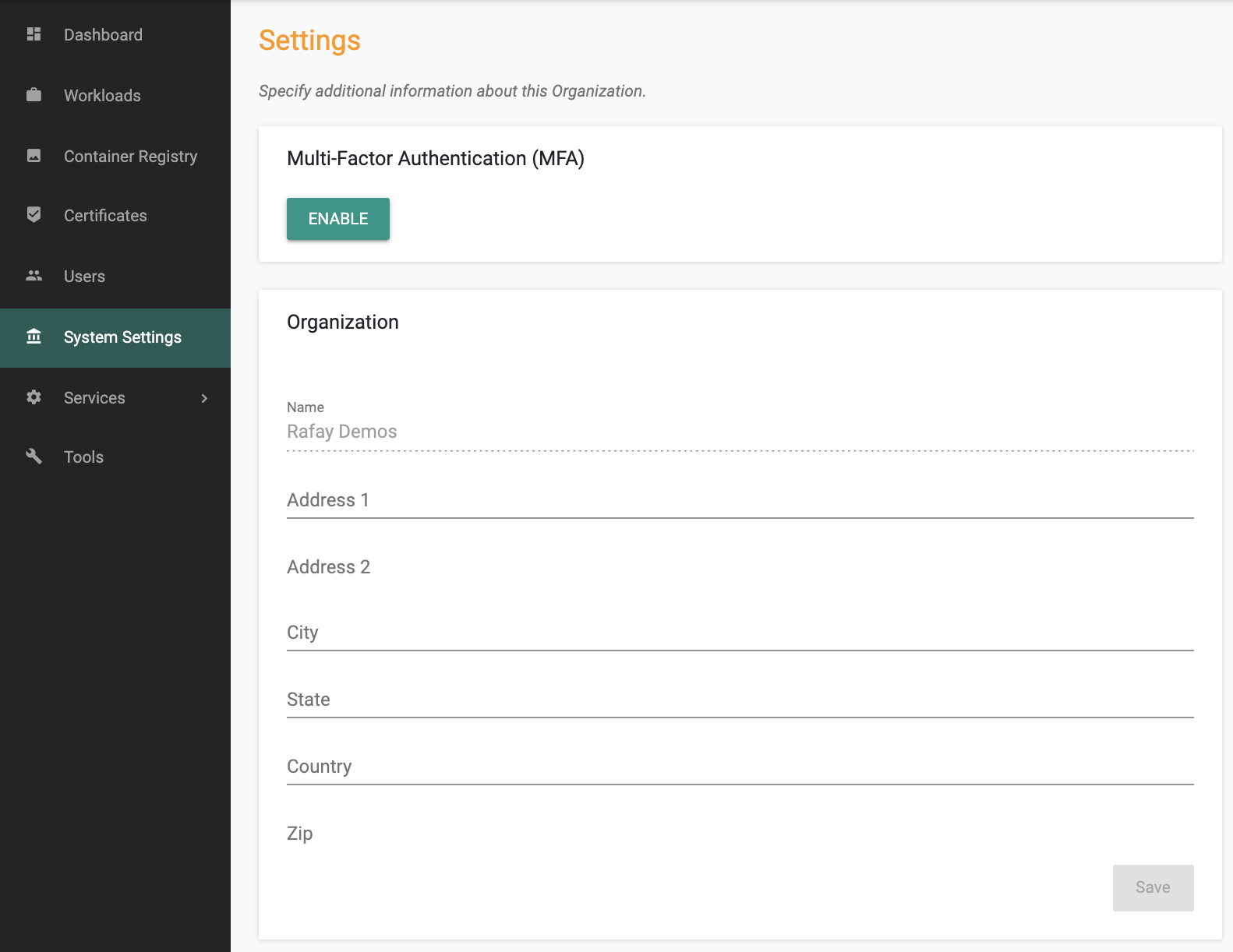Click the Container Registry image icon
This screenshot has width=1233, height=952.
pos(34,156)
